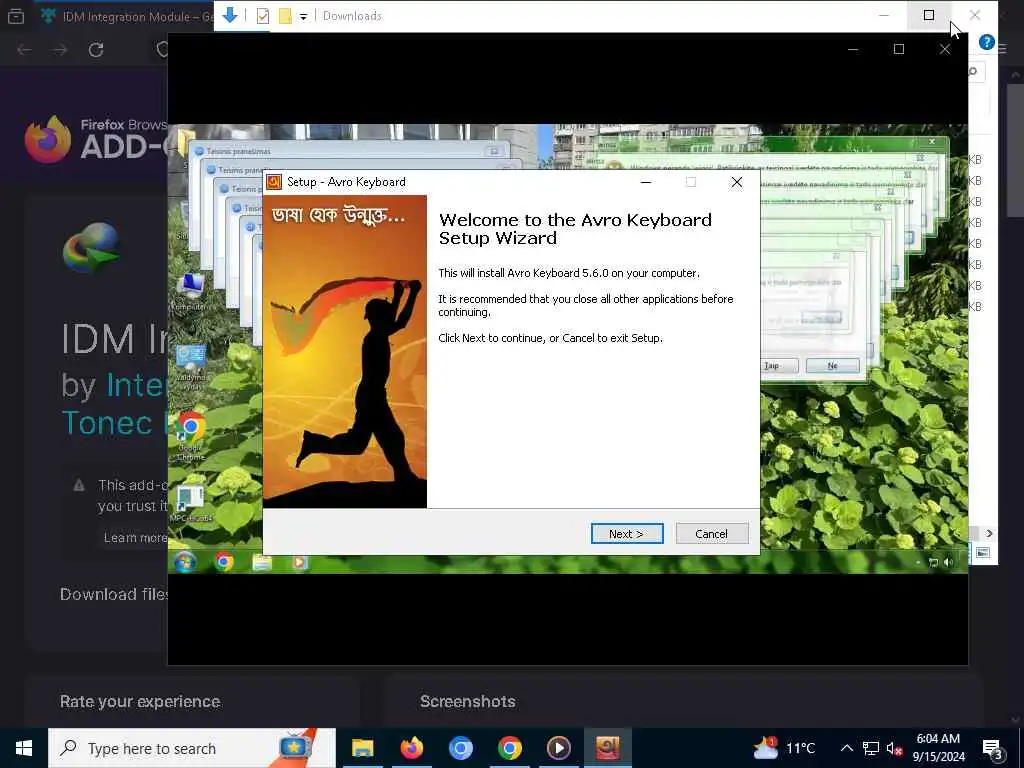This screenshot has height=768, width=1024.
Task: Click Properties checkmark icon in Downloads toolbar
Action: 263,16
